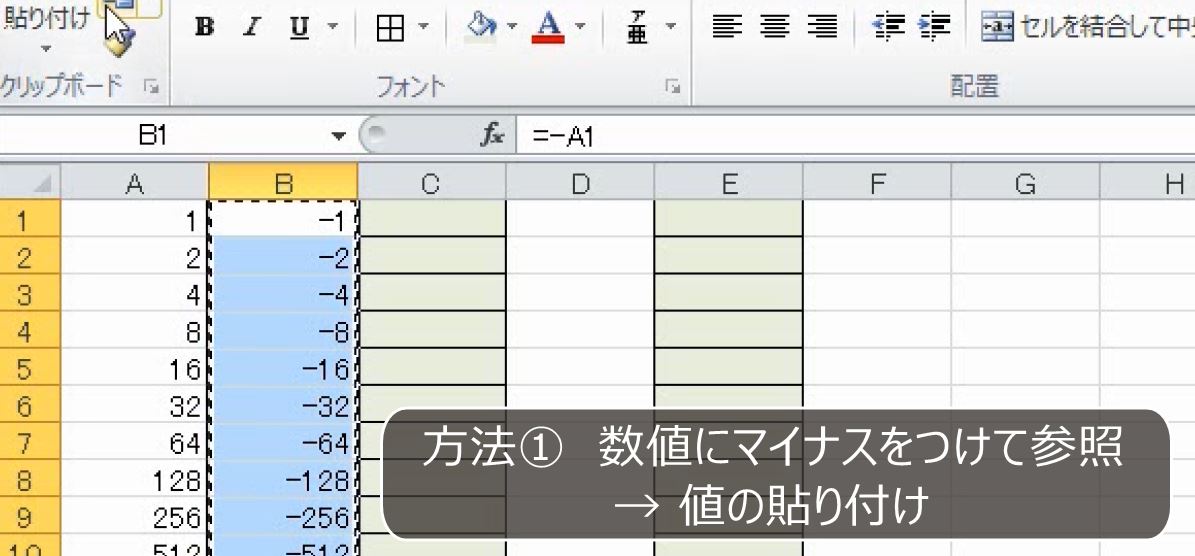Click cell A7 containing 64
The image size is (1195, 556).
coord(134,443)
